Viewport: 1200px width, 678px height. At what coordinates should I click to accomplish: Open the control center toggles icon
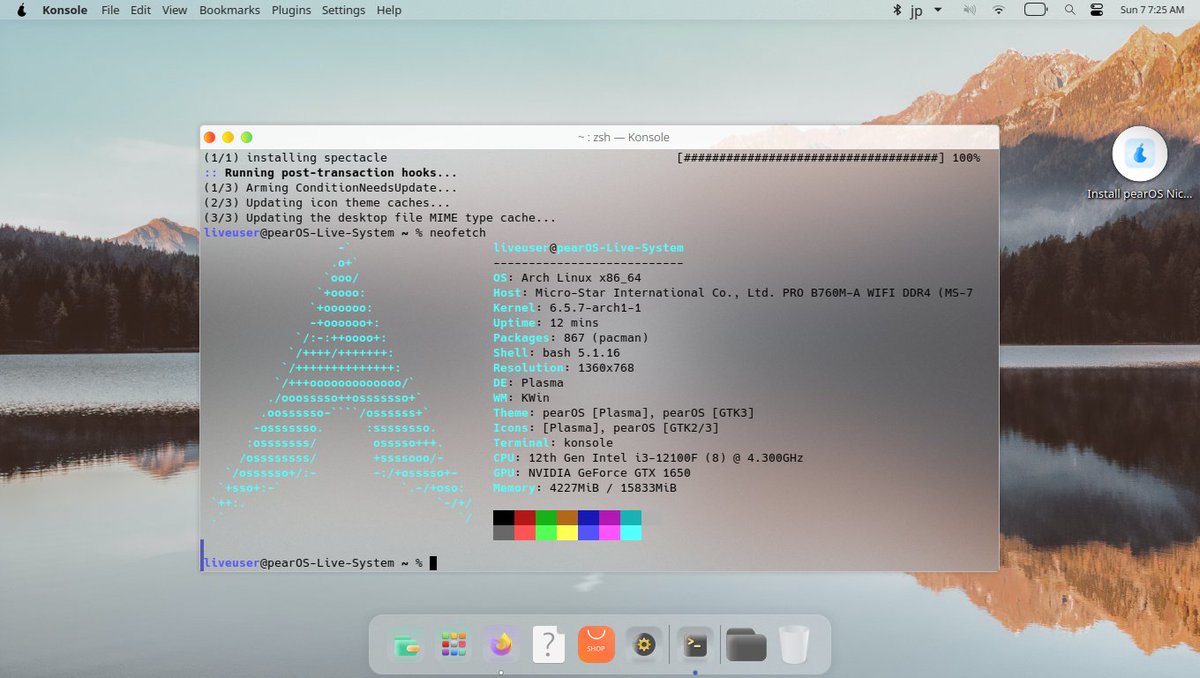[1096, 10]
